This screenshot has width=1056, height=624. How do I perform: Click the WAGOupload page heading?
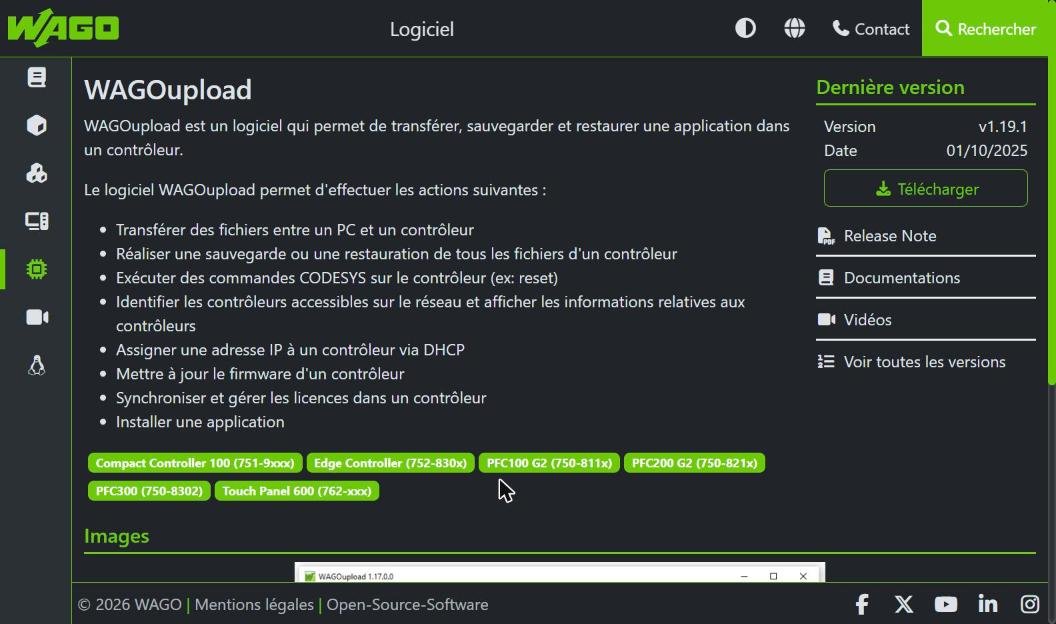(x=168, y=90)
